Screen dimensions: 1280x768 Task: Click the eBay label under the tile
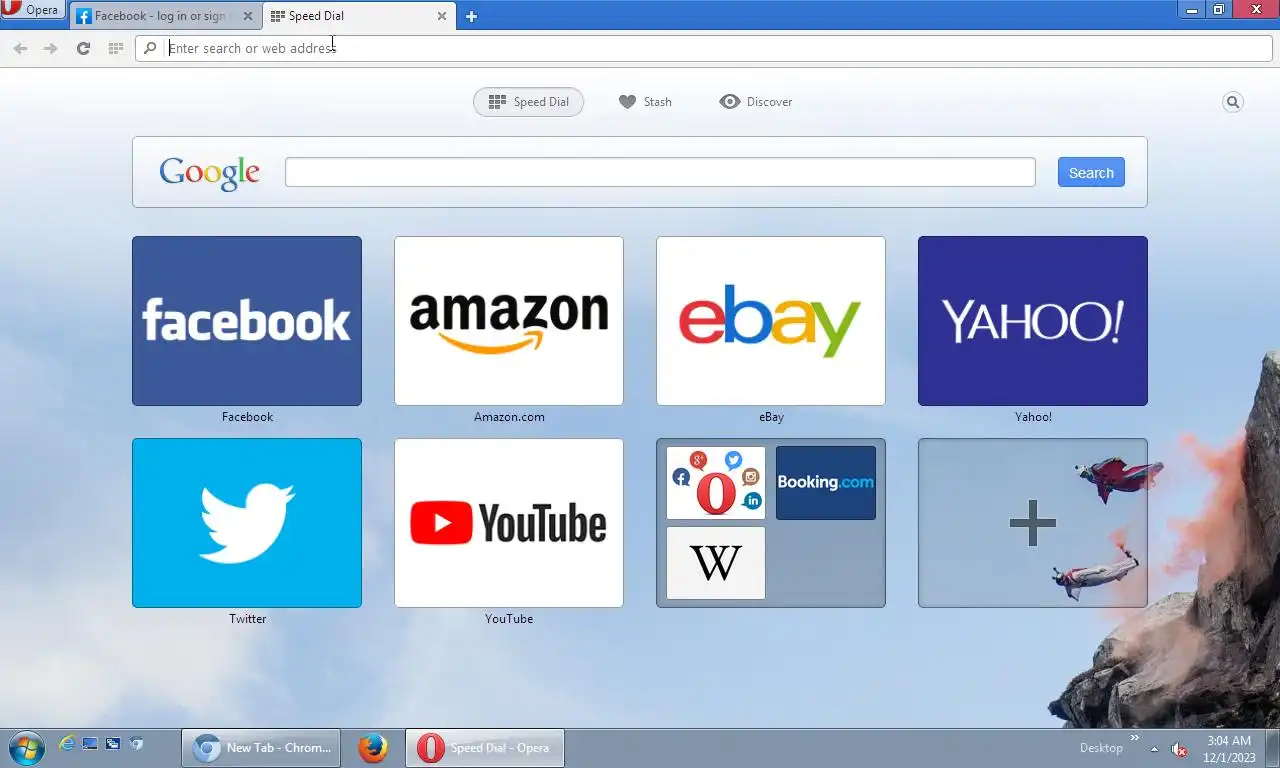(x=771, y=417)
